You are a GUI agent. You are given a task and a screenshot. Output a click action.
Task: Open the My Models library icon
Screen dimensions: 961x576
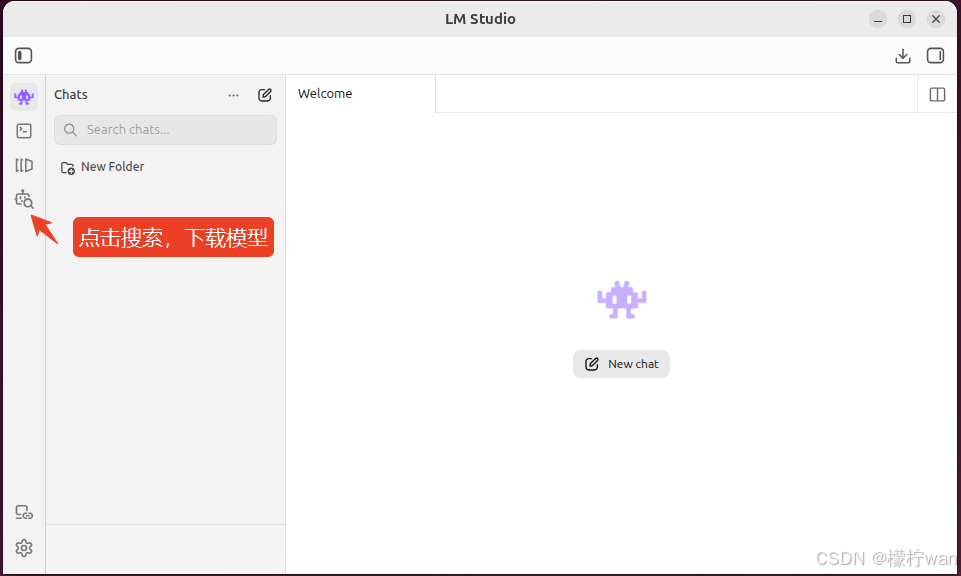(24, 165)
